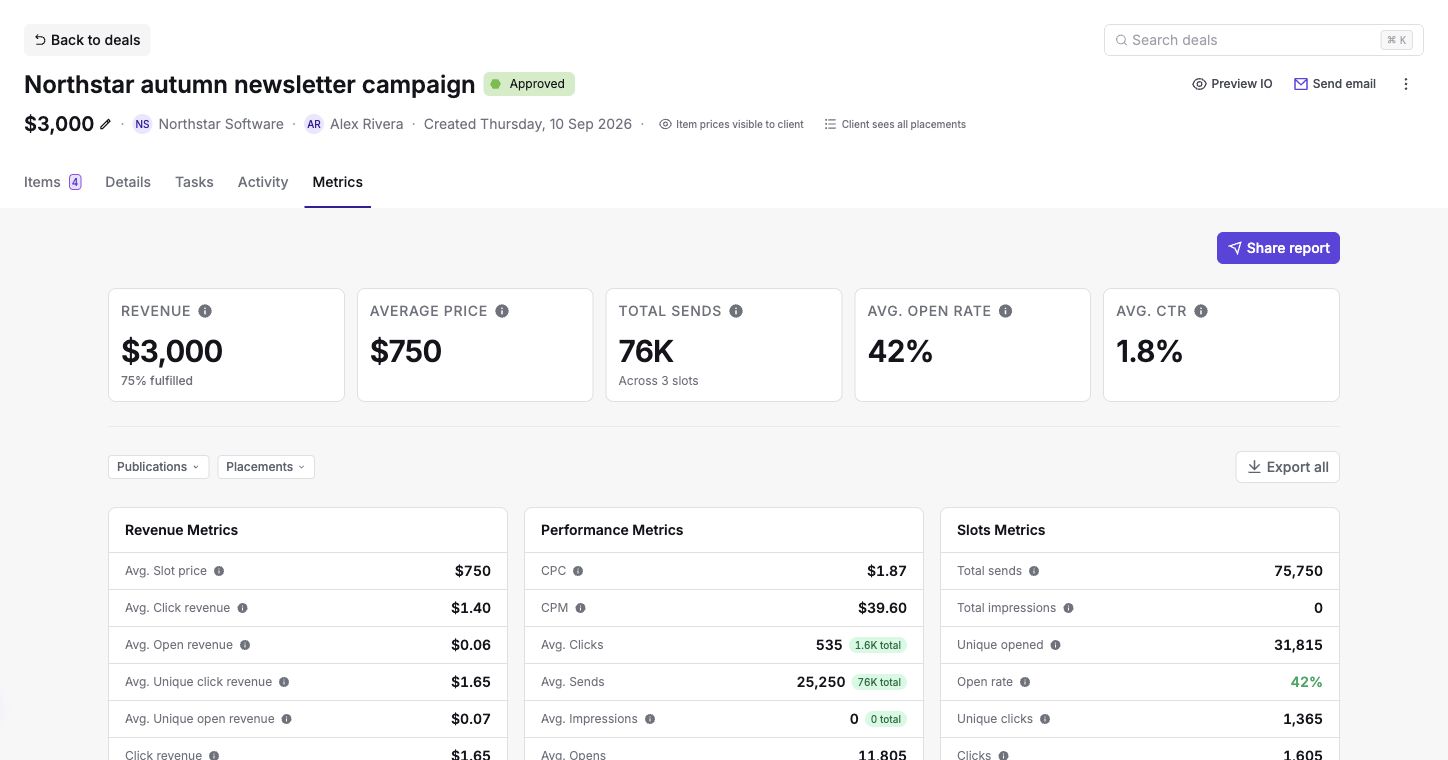Image resolution: width=1448 pixels, height=760 pixels.
Task: Show info for Slots Metrics Total sends
Action: [x=1034, y=571]
